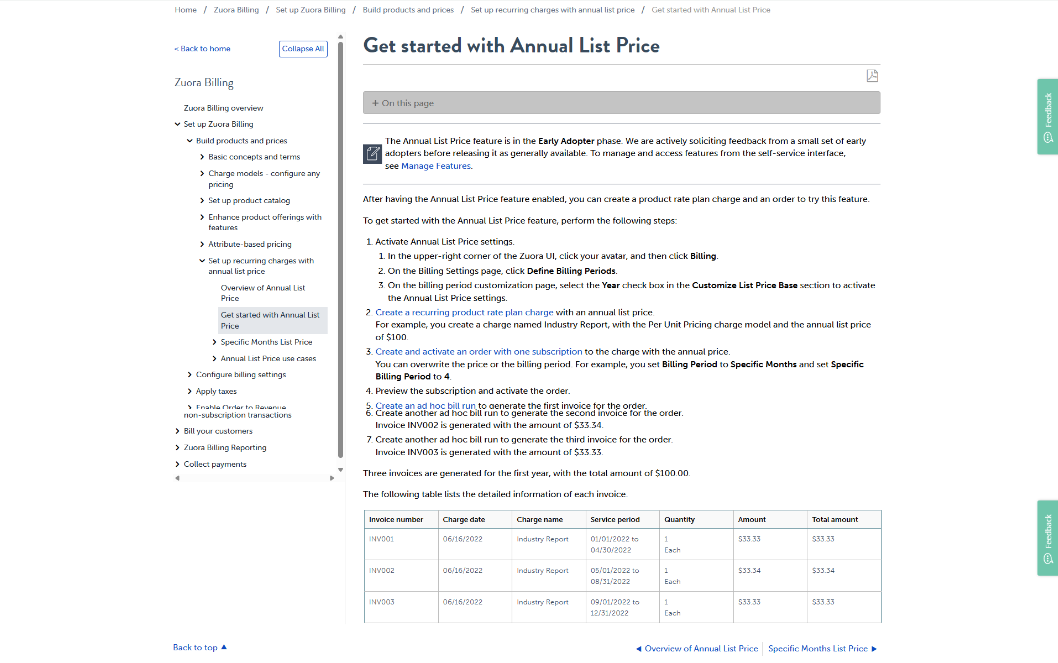
Task: Collapse Set up recurring charges with annual list price
Action: (x=202, y=261)
